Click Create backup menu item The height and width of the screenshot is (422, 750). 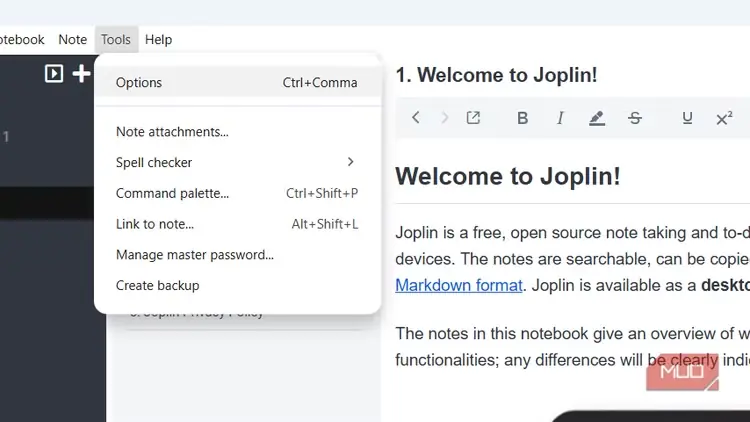237,285
